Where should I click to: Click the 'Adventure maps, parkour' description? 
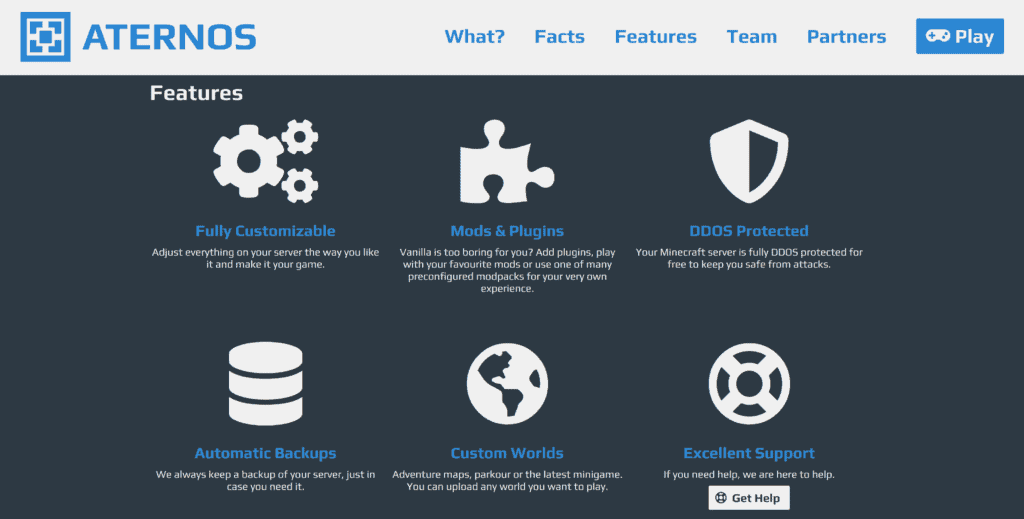[507, 480]
